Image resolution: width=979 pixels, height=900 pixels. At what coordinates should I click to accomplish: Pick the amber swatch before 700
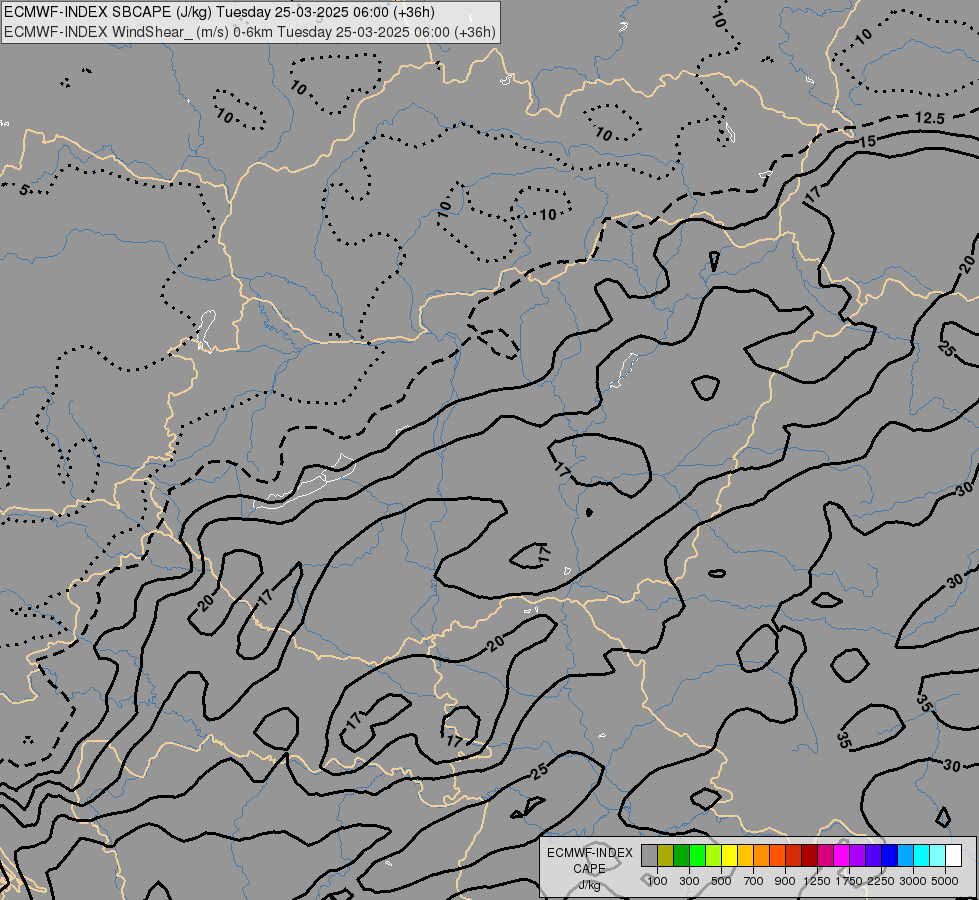coord(745,856)
